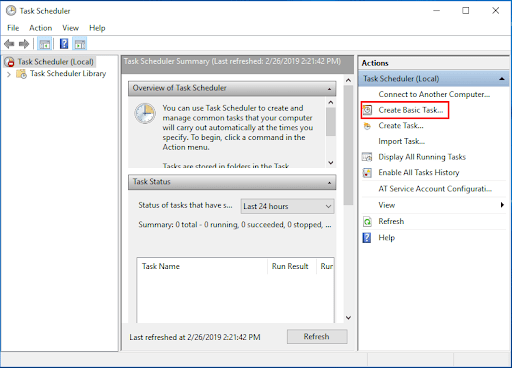Open the Help menu

coord(97,28)
